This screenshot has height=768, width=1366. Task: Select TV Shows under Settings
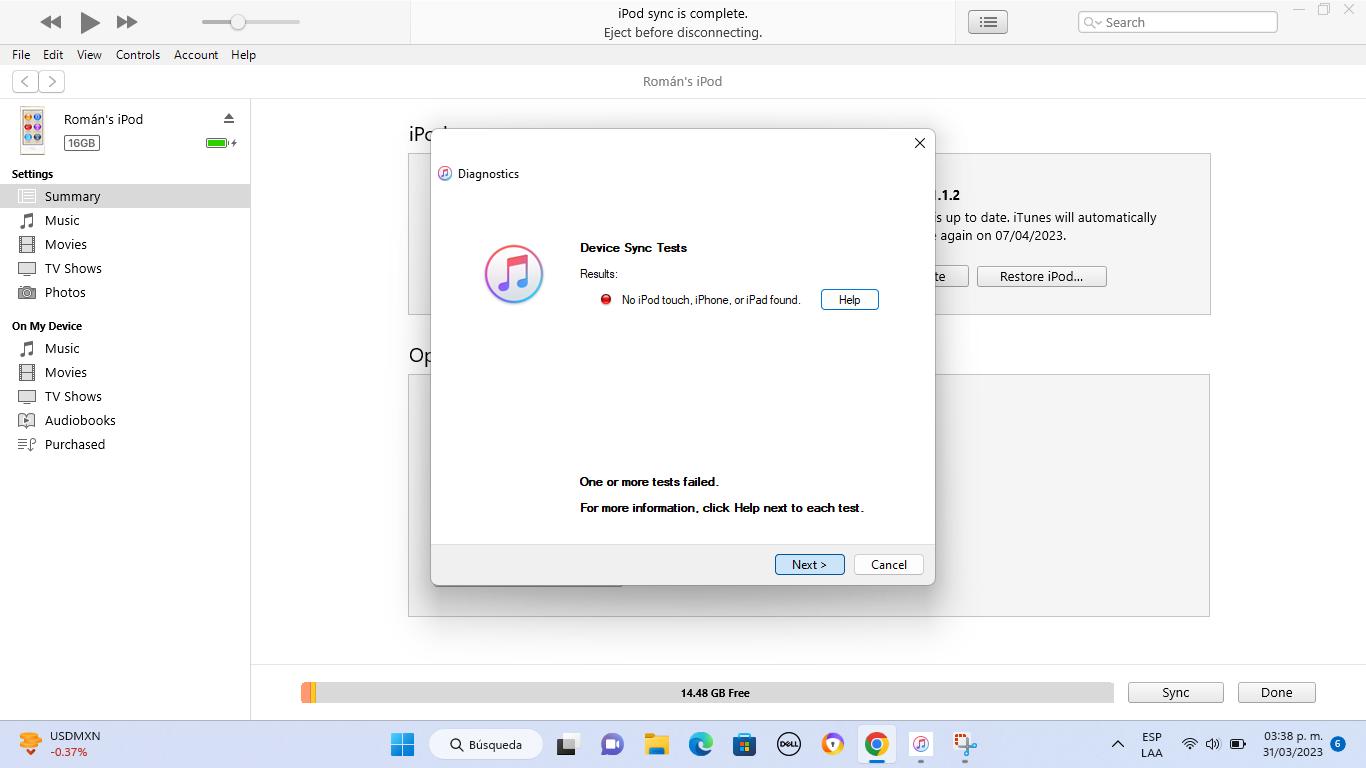coord(125,268)
